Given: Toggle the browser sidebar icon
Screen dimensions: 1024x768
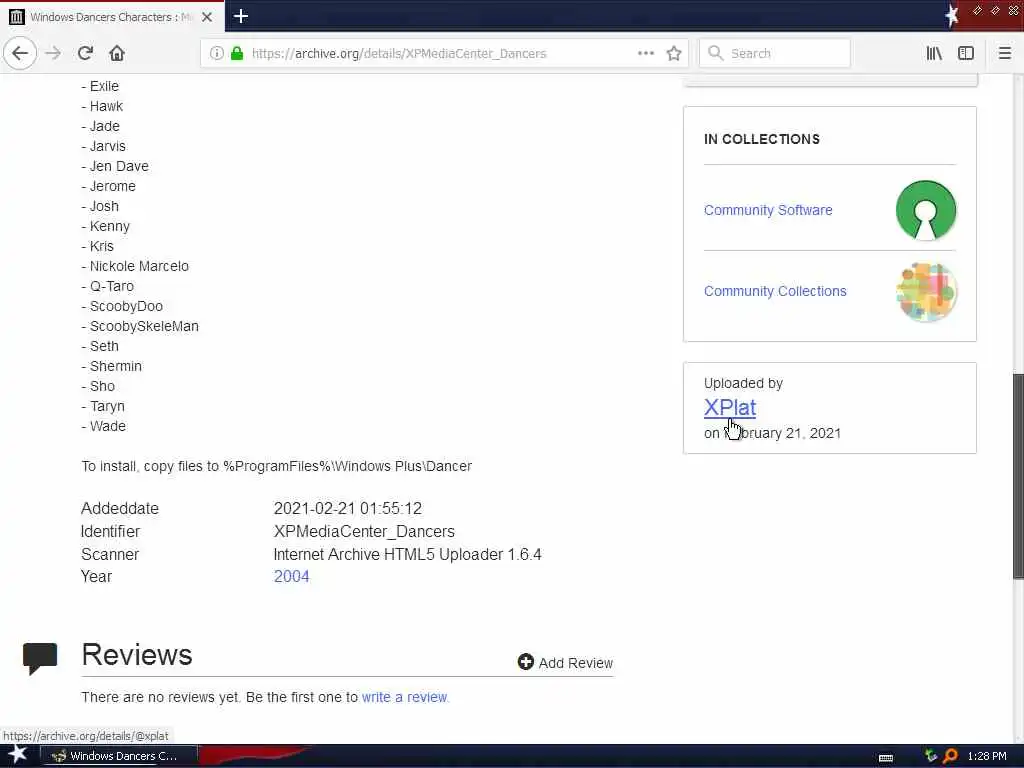Looking at the screenshot, I should pyautogui.click(x=966, y=53).
